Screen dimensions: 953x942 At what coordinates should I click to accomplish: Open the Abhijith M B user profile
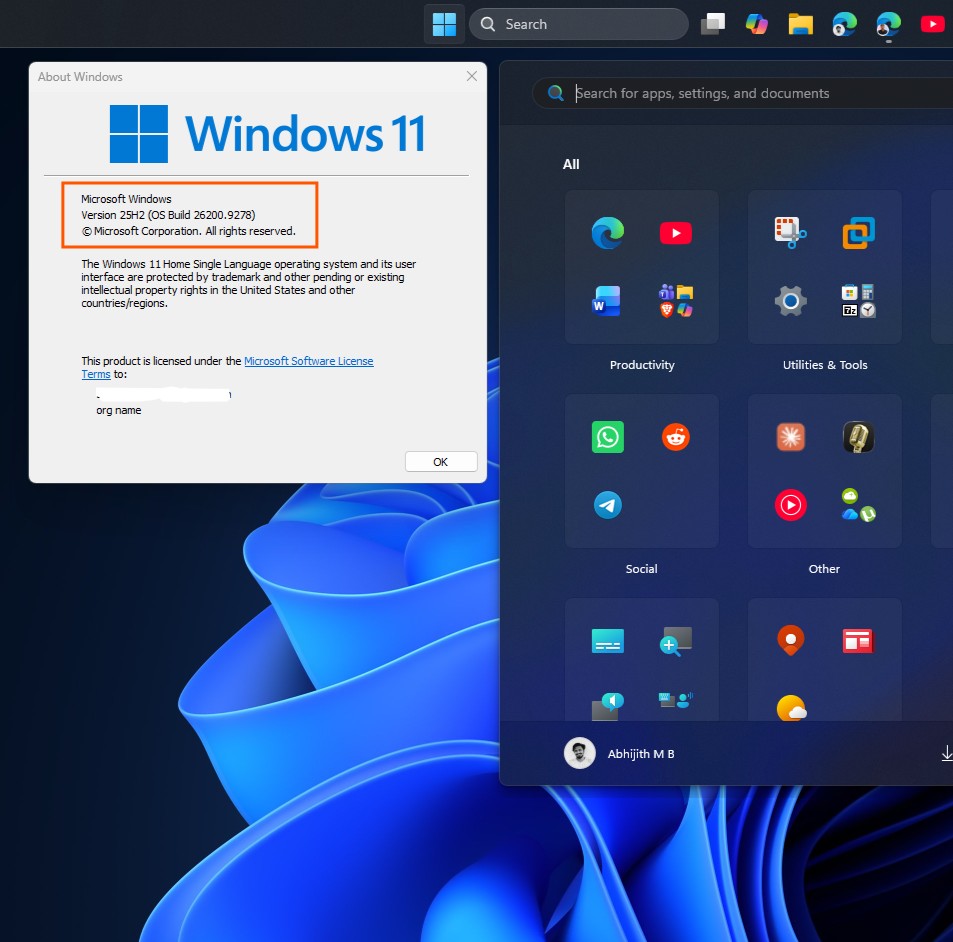tap(619, 754)
